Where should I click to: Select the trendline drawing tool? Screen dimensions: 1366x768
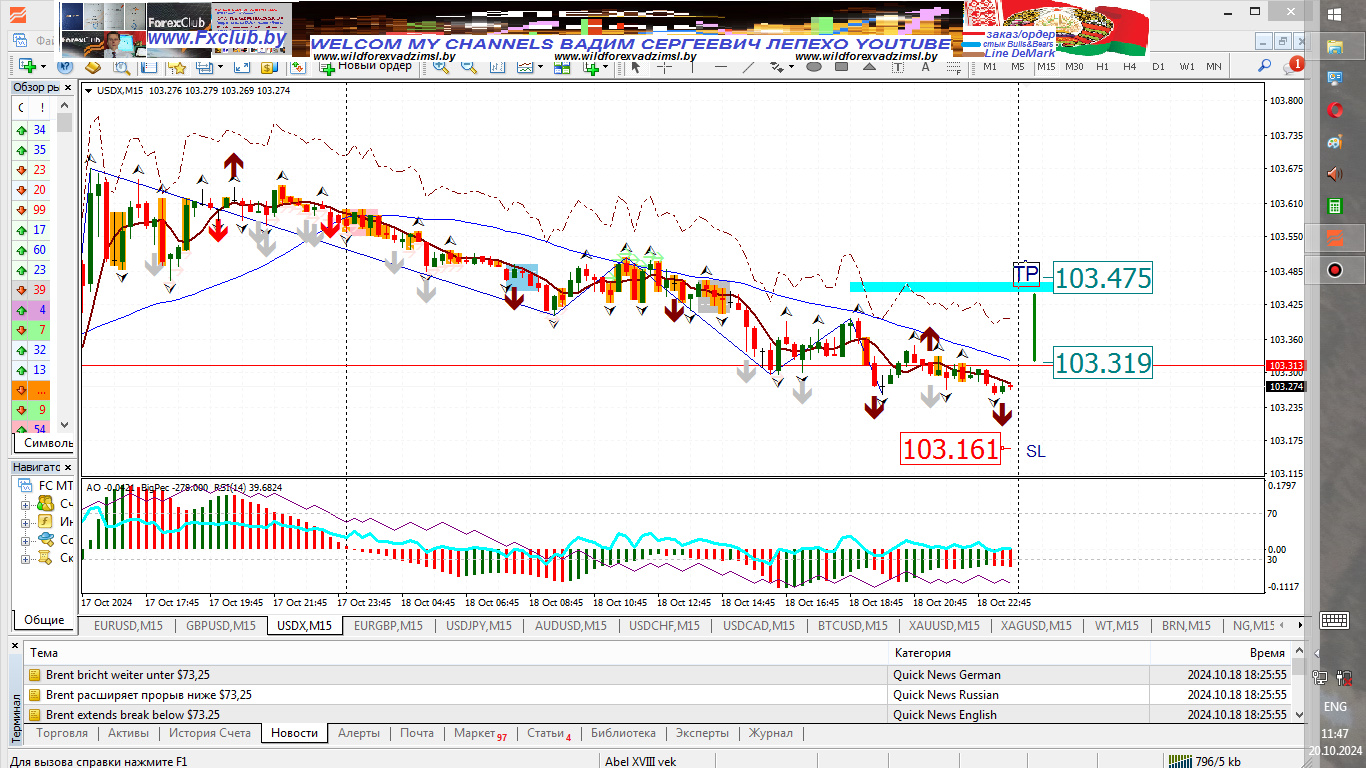click(748, 67)
